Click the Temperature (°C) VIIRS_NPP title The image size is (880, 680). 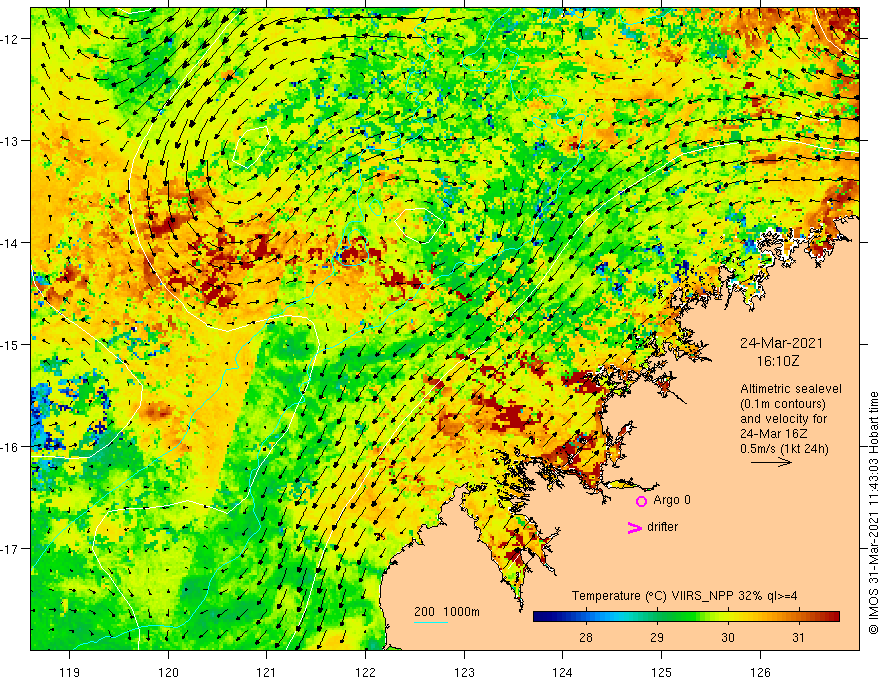click(x=684, y=596)
